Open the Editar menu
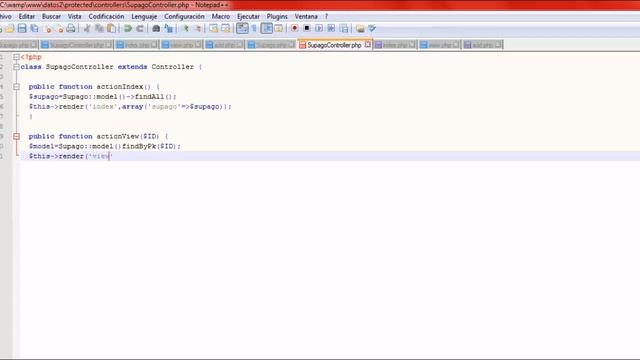The image size is (640, 360). [27, 16]
